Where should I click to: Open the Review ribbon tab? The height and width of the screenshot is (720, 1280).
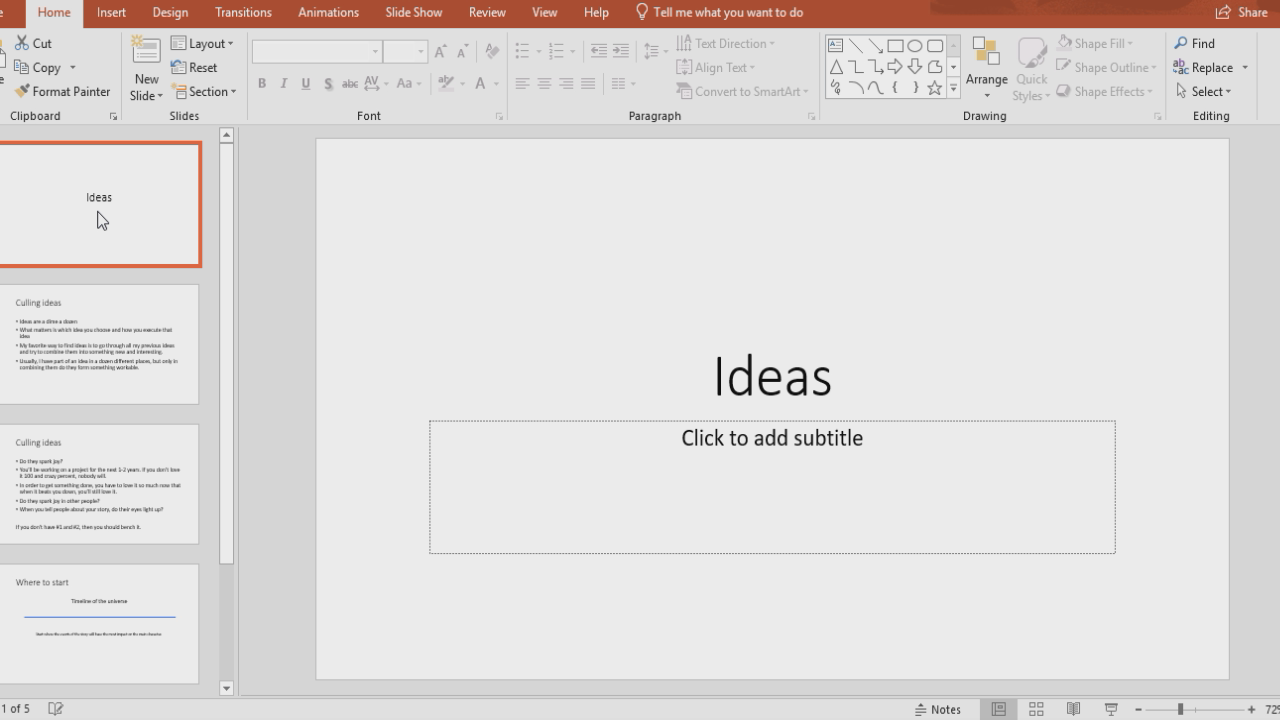[487, 12]
